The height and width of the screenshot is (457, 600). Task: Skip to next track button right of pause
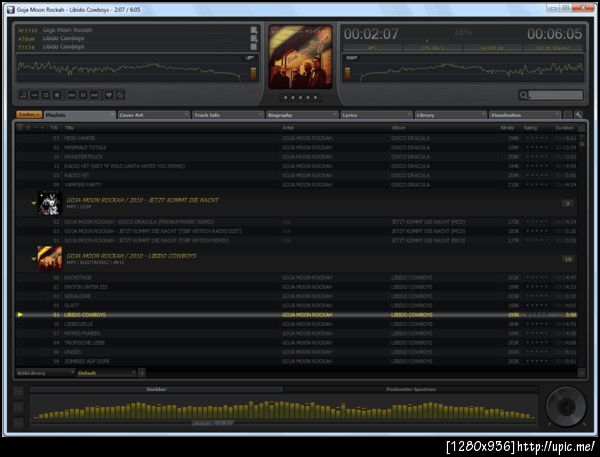[x=94, y=95]
